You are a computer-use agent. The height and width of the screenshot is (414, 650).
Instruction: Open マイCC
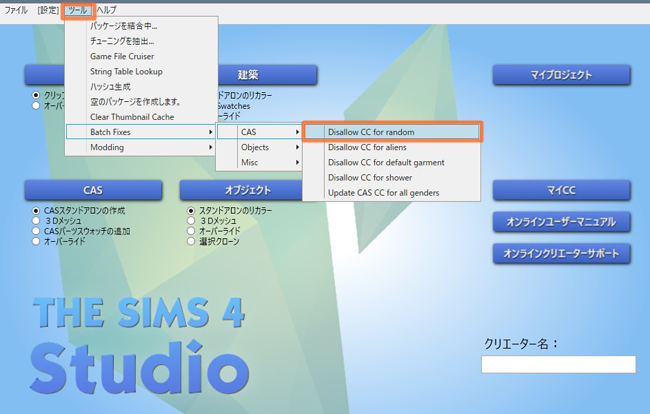pos(562,190)
